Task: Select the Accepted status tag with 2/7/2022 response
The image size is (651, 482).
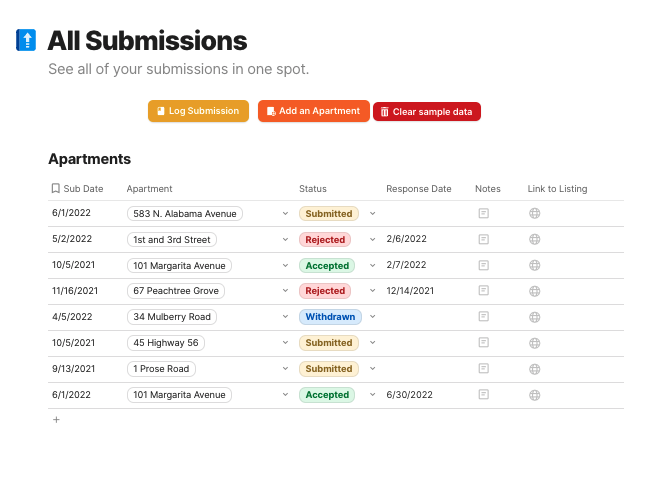Action: pyautogui.click(x=327, y=265)
